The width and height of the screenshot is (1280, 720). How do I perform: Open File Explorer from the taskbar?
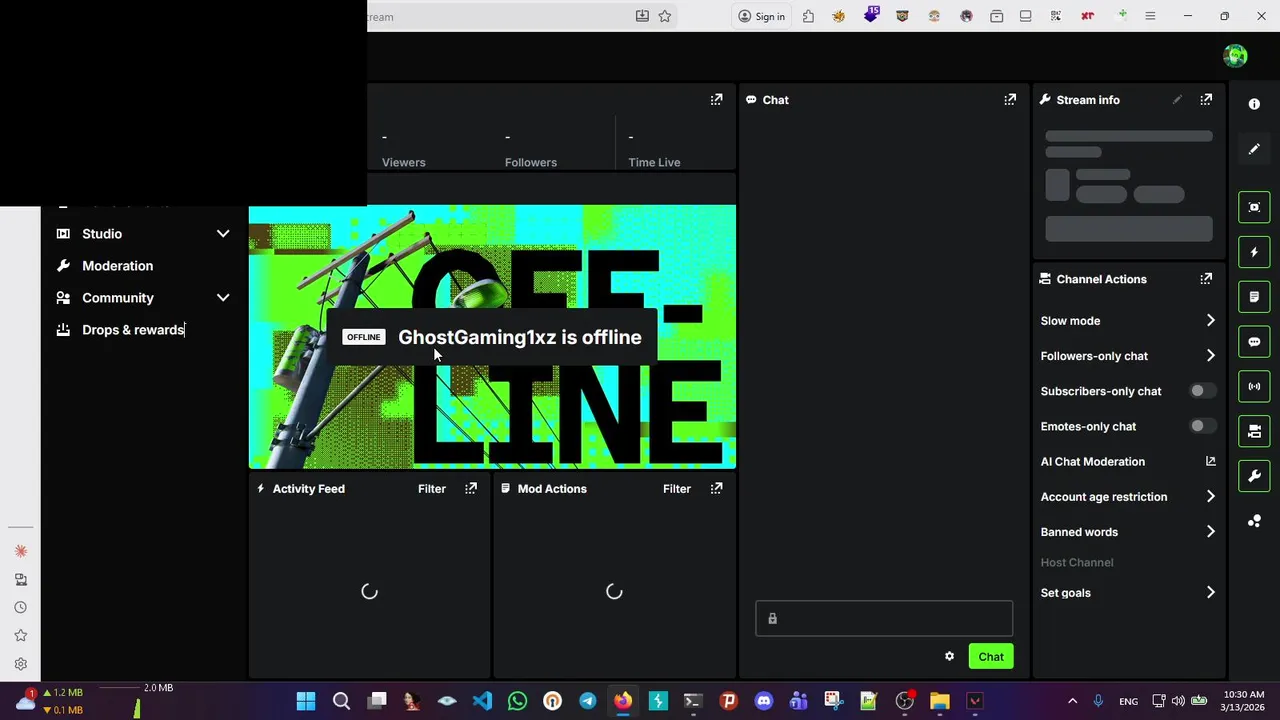(x=939, y=701)
